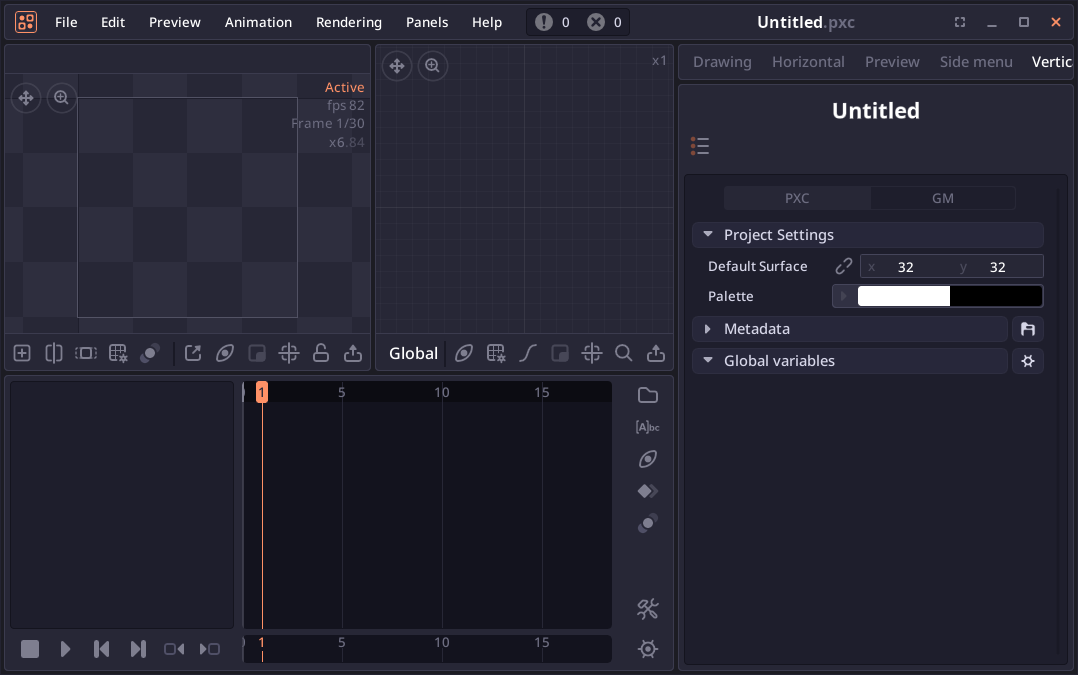Open animation settings gear beside the timeline
Viewport: 1078px width, 675px height.
(x=648, y=649)
